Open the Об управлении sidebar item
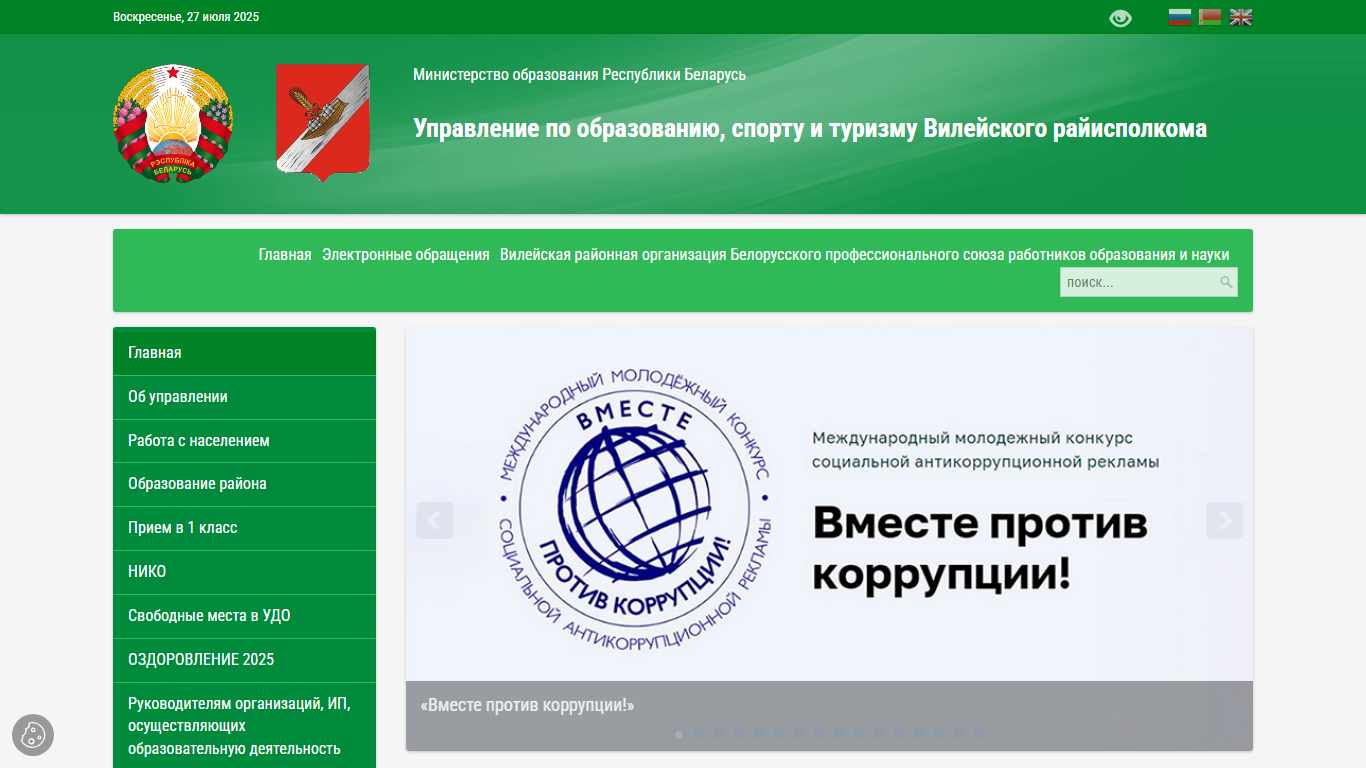Viewport: 1366px width, 768px height. [x=244, y=397]
